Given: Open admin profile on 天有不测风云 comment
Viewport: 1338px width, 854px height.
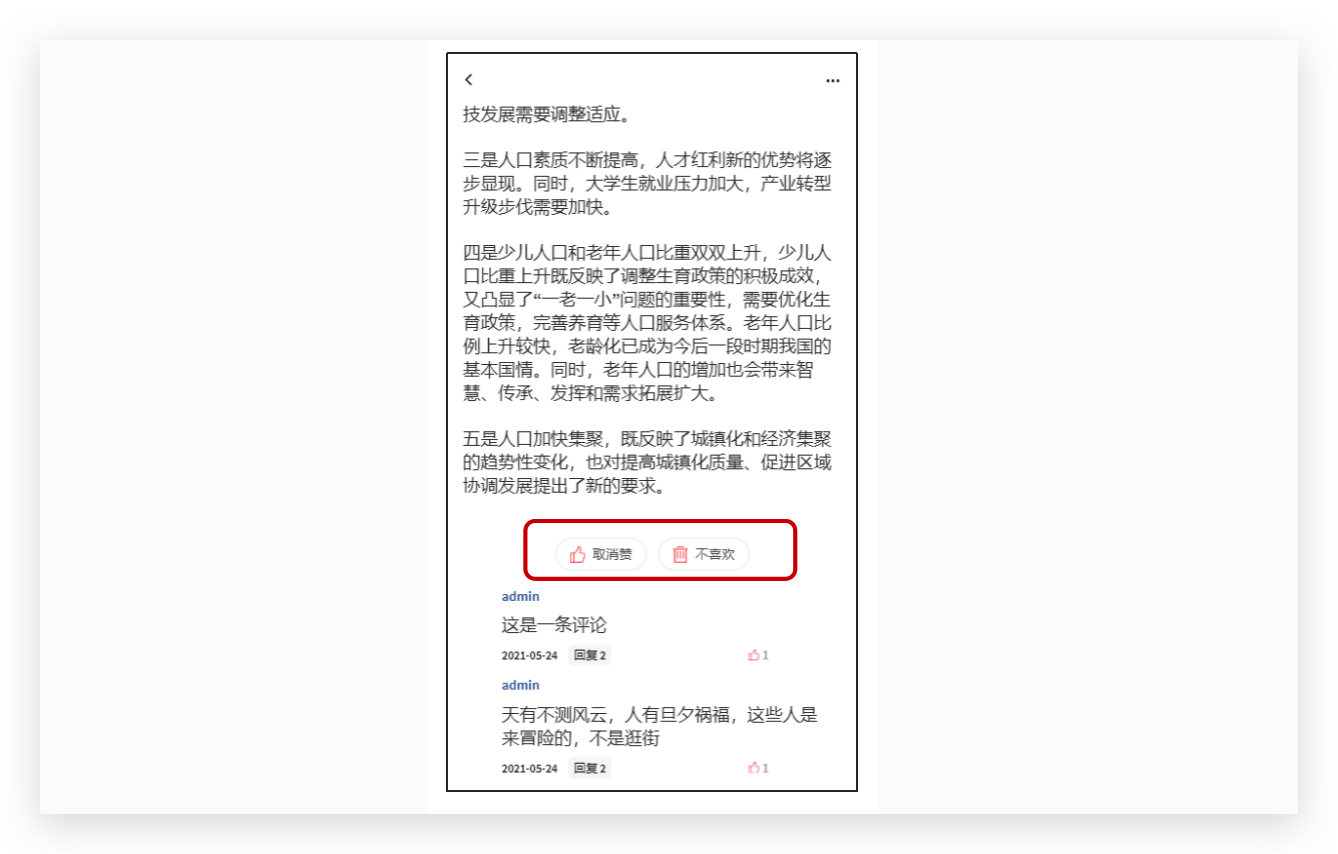Looking at the screenshot, I should (520, 686).
